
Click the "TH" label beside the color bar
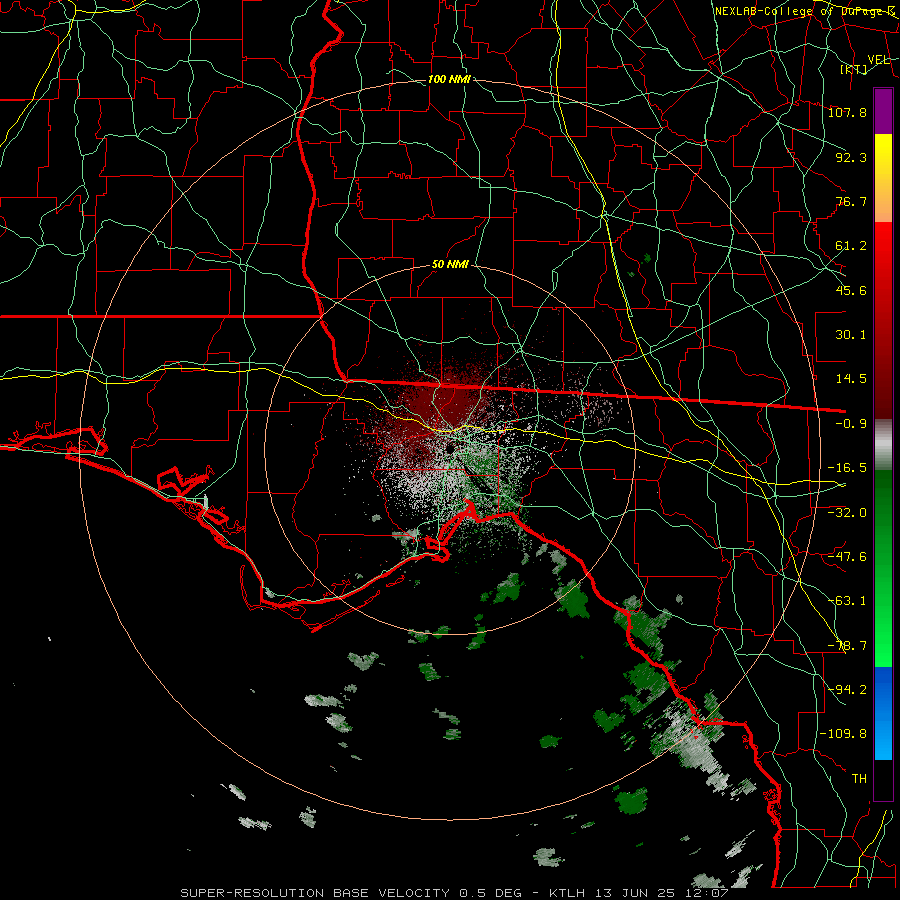pyautogui.click(x=859, y=779)
